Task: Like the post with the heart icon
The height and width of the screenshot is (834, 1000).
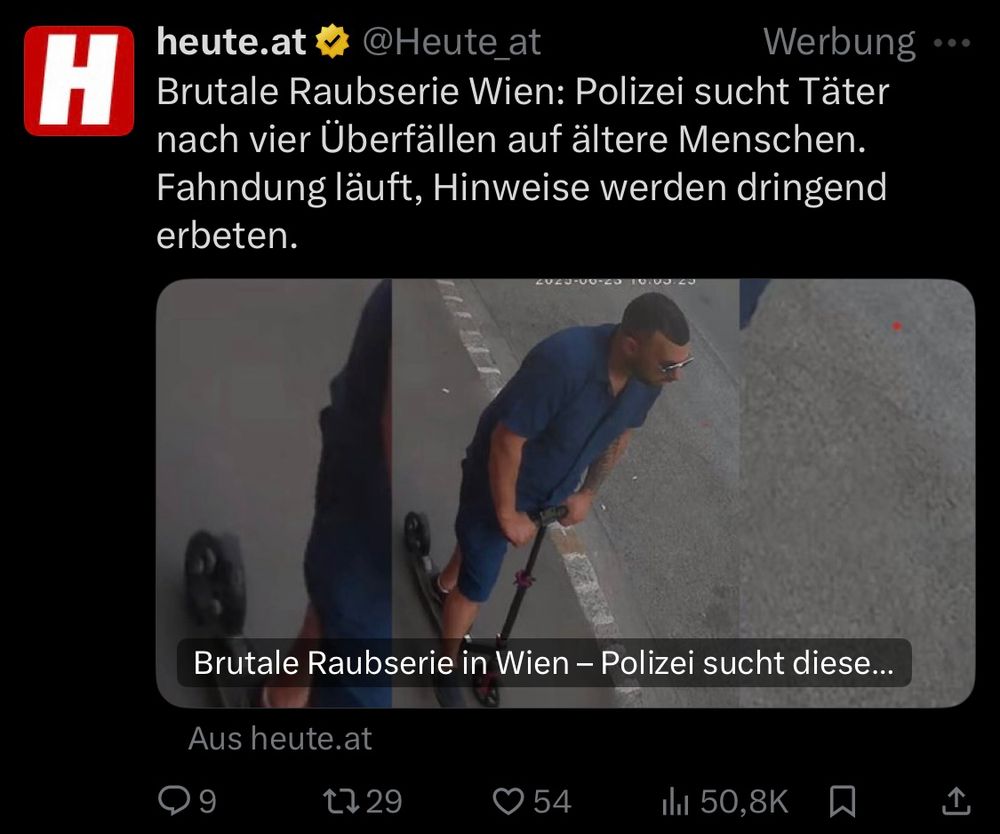Action: (508, 801)
